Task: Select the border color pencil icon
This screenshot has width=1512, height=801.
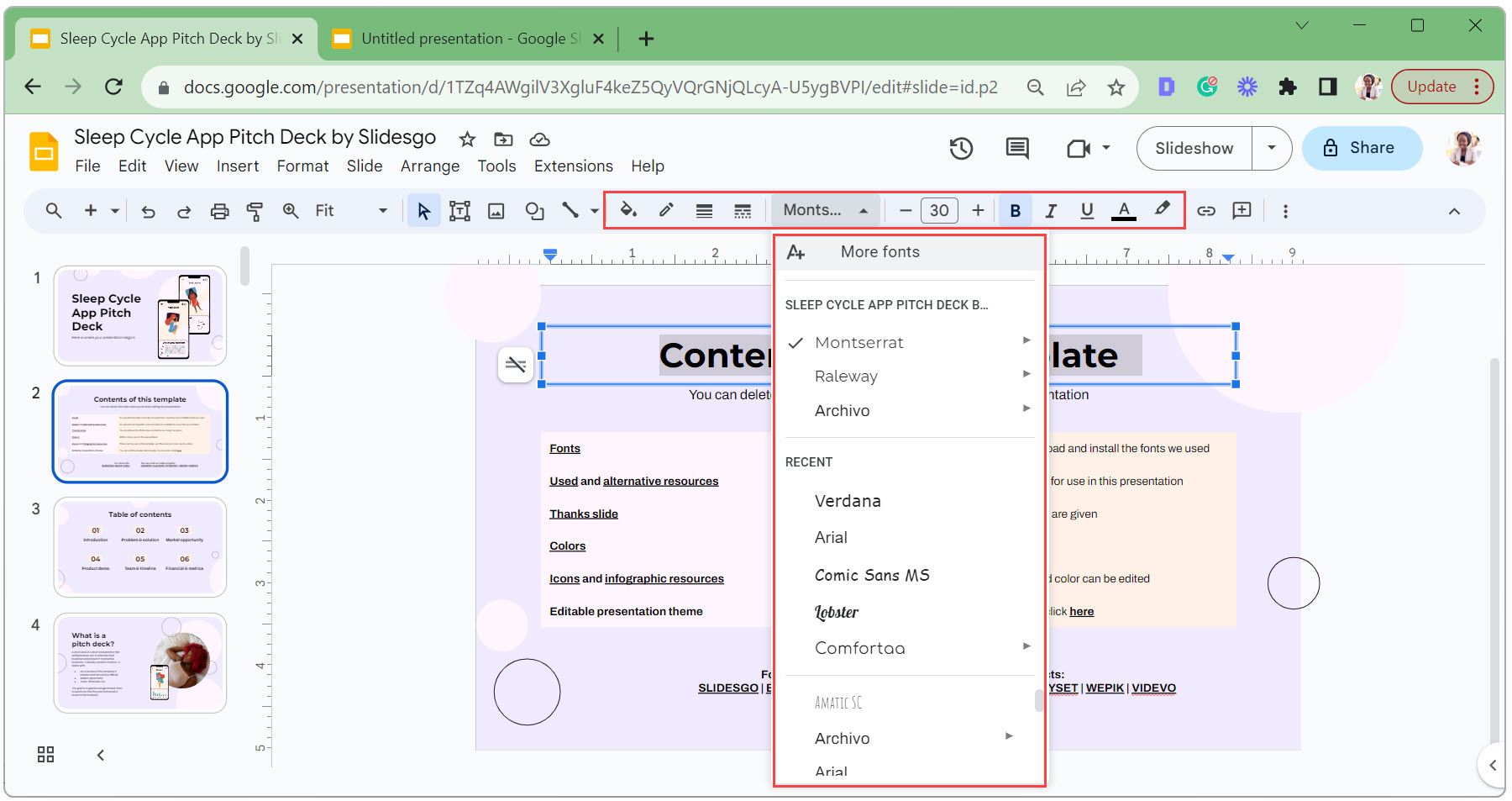Action: point(666,210)
